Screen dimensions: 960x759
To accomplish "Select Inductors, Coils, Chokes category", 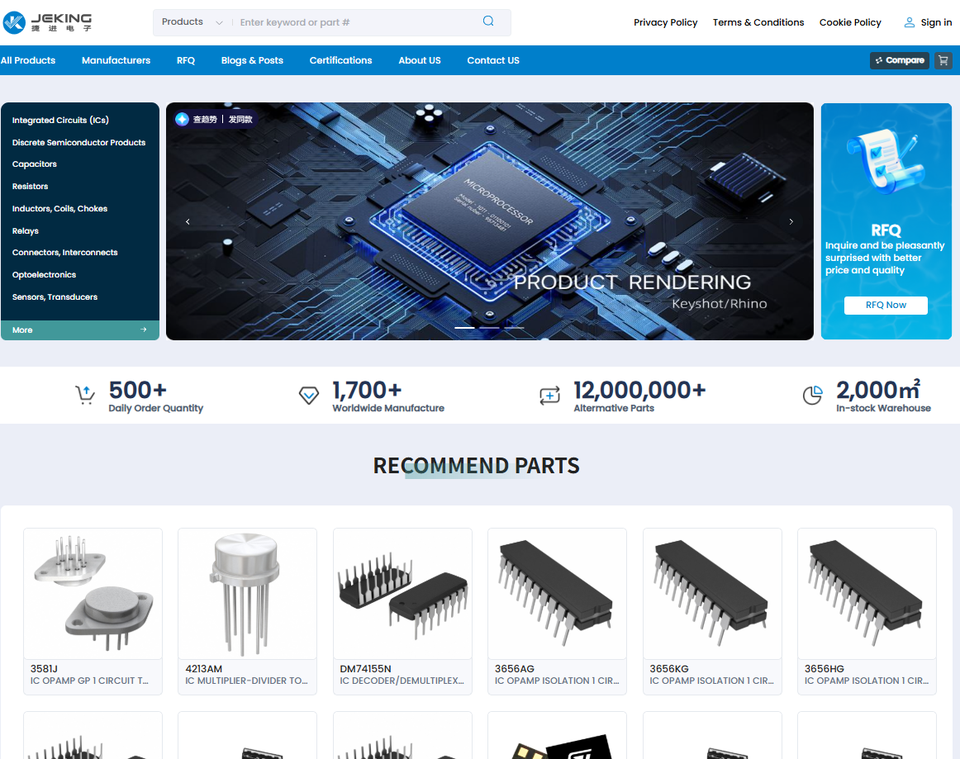I will [x=59, y=209].
